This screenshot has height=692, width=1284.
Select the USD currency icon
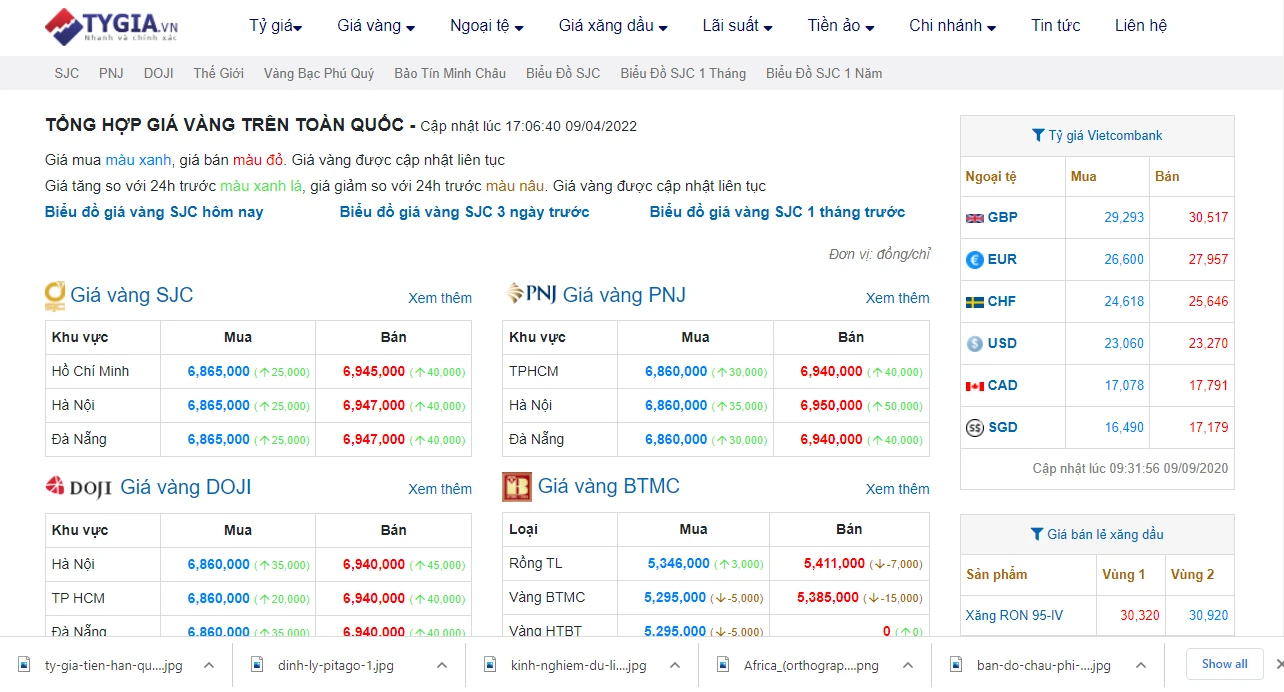(975, 343)
